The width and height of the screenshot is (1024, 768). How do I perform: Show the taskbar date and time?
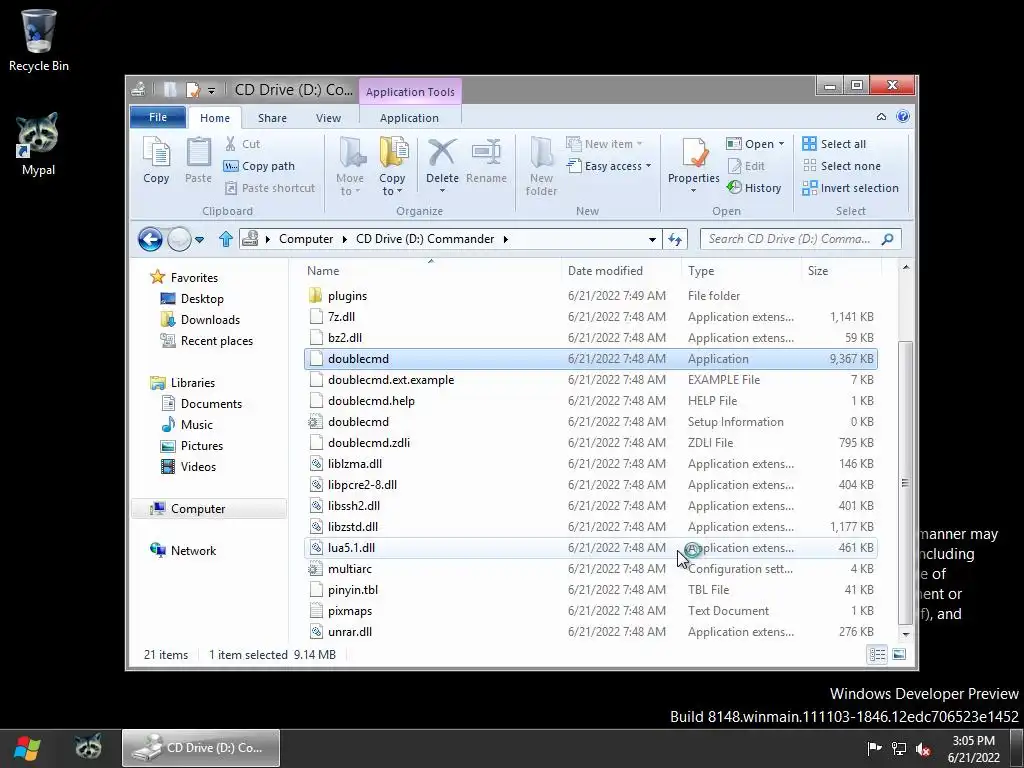click(x=974, y=748)
